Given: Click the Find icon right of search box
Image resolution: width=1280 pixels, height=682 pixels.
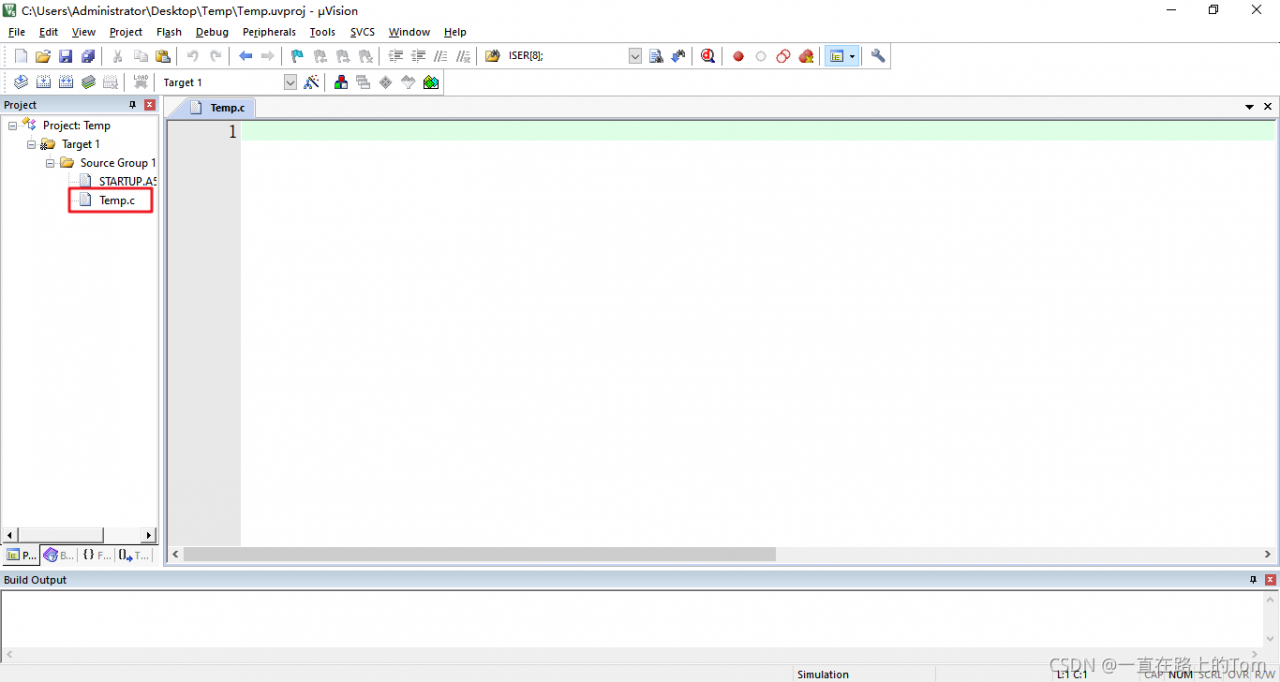Looking at the screenshot, I should [656, 57].
